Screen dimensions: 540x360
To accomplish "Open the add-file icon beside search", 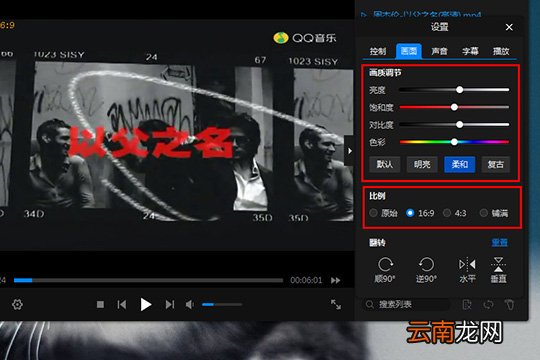I will (x=467, y=305).
